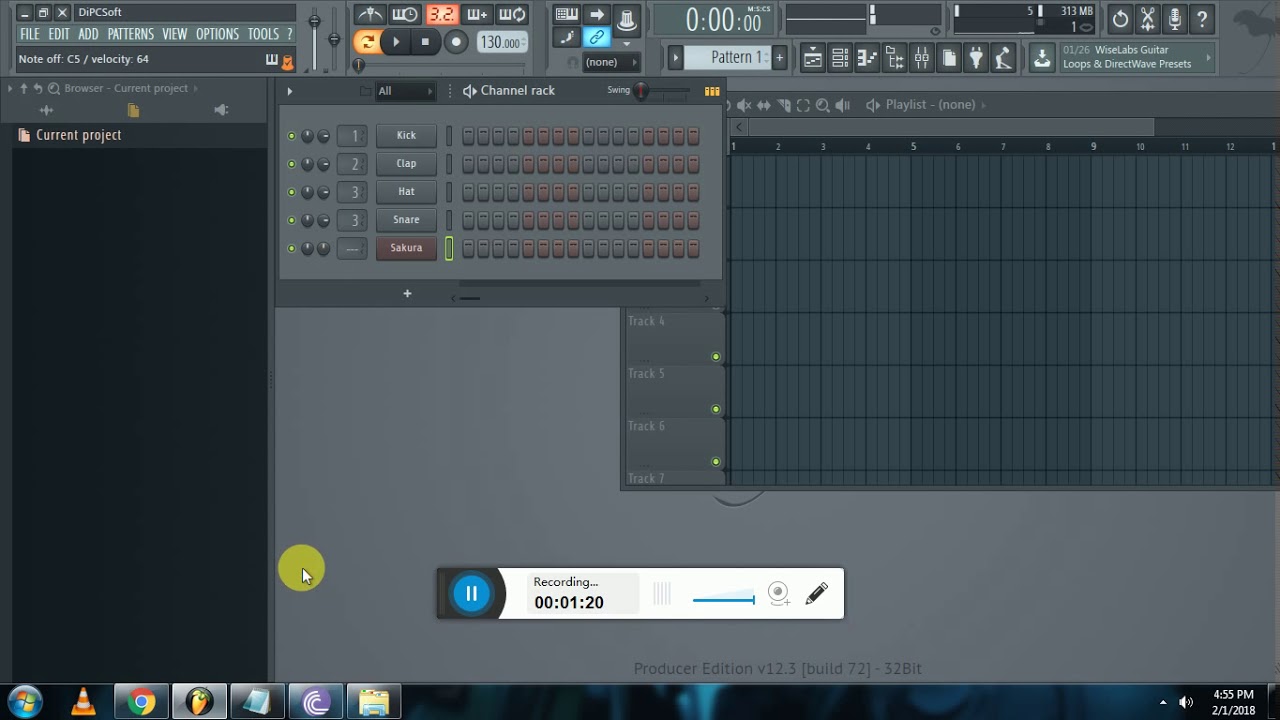Screen dimensions: 1280x720
Task: Mute the Hat channel green light
Action: [292, 192]
